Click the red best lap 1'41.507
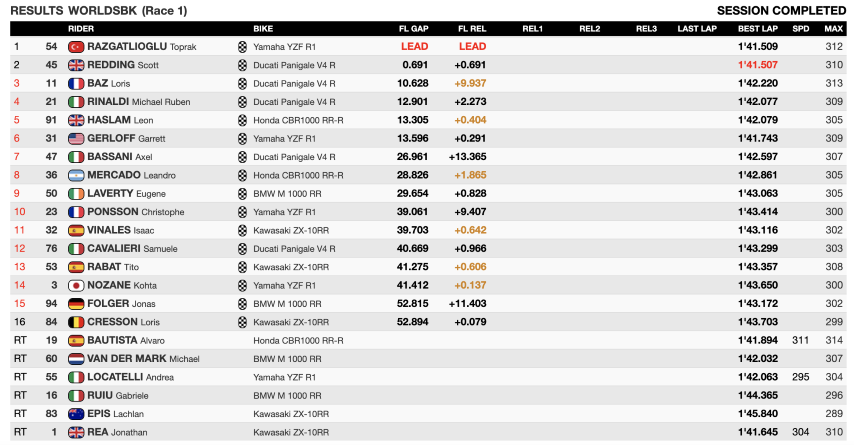 pos(758,65)
